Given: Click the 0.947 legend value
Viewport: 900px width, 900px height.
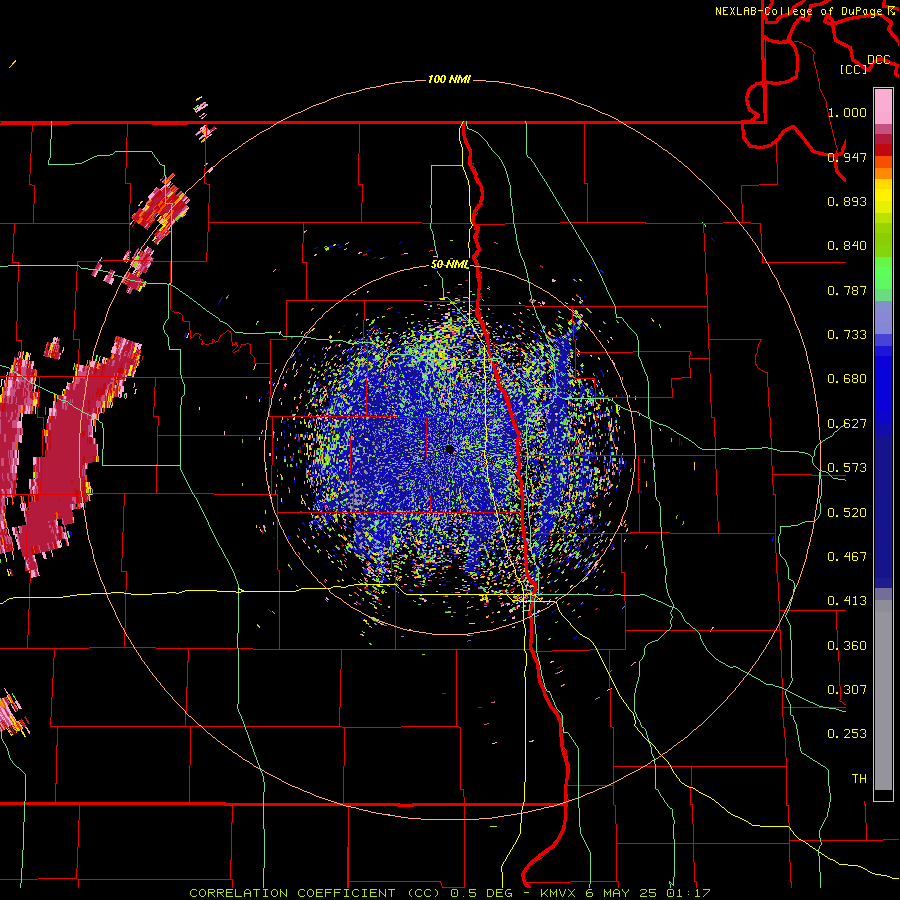Looking at the screenshot, I should pos(847,157).
